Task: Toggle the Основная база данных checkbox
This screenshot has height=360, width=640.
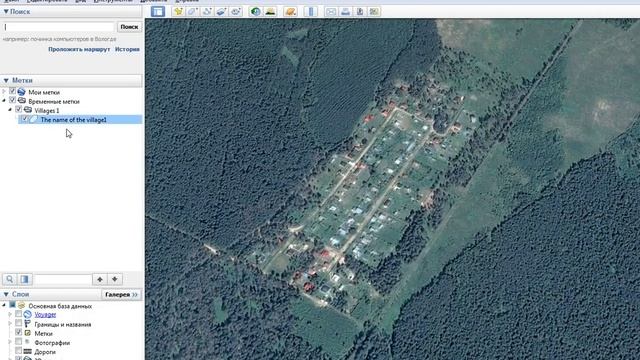Action: tap(13, 305)
